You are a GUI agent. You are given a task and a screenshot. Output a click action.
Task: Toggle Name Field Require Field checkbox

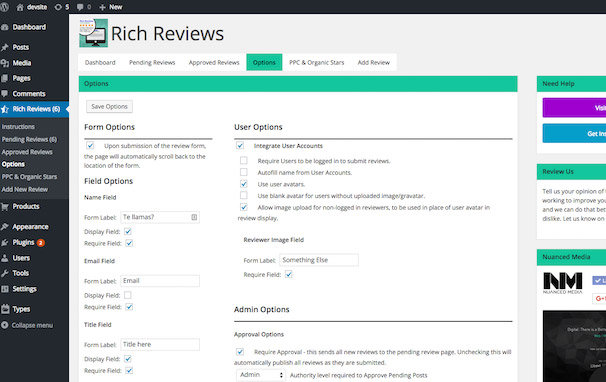129,243
